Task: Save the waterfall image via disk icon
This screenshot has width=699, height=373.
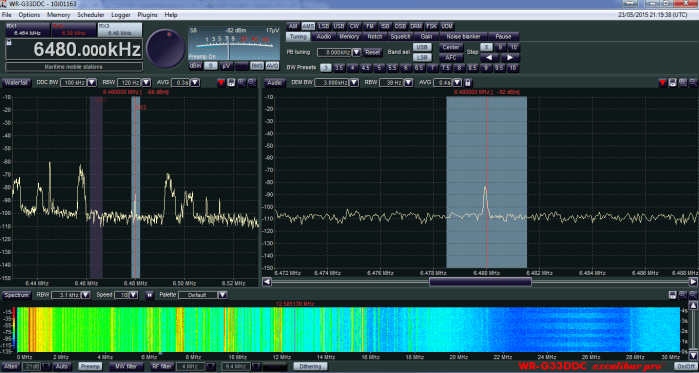Action: [672, 295]
